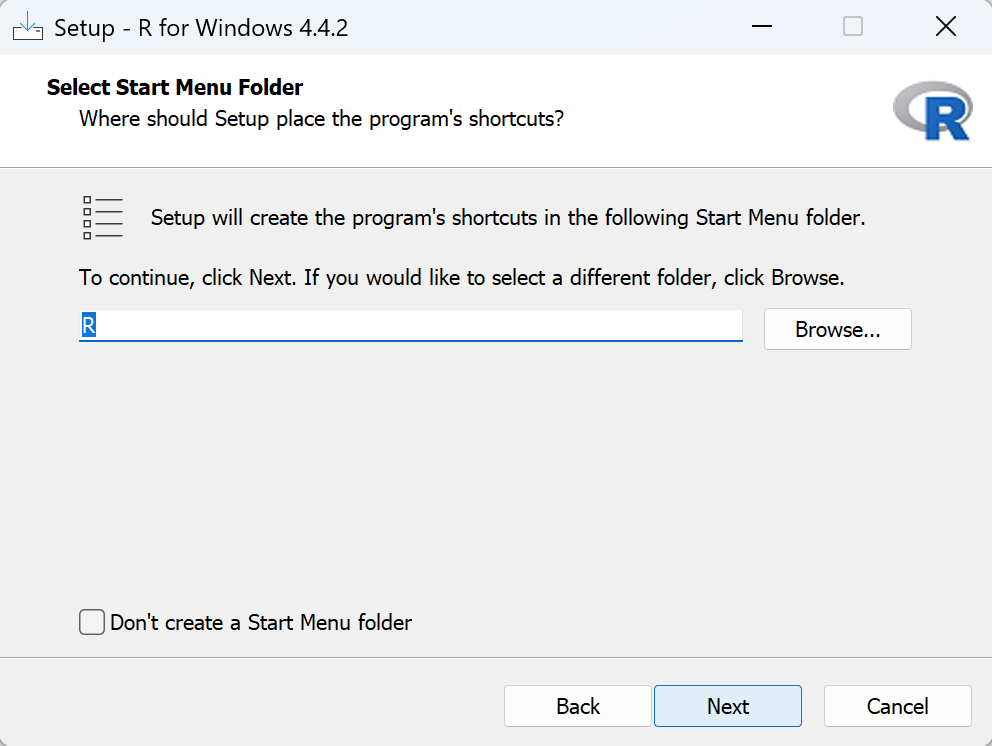Tick the Start Menu folder checkbox box
Image resolution: width=992 pixels, height=746 pixels.
point(92,623)
